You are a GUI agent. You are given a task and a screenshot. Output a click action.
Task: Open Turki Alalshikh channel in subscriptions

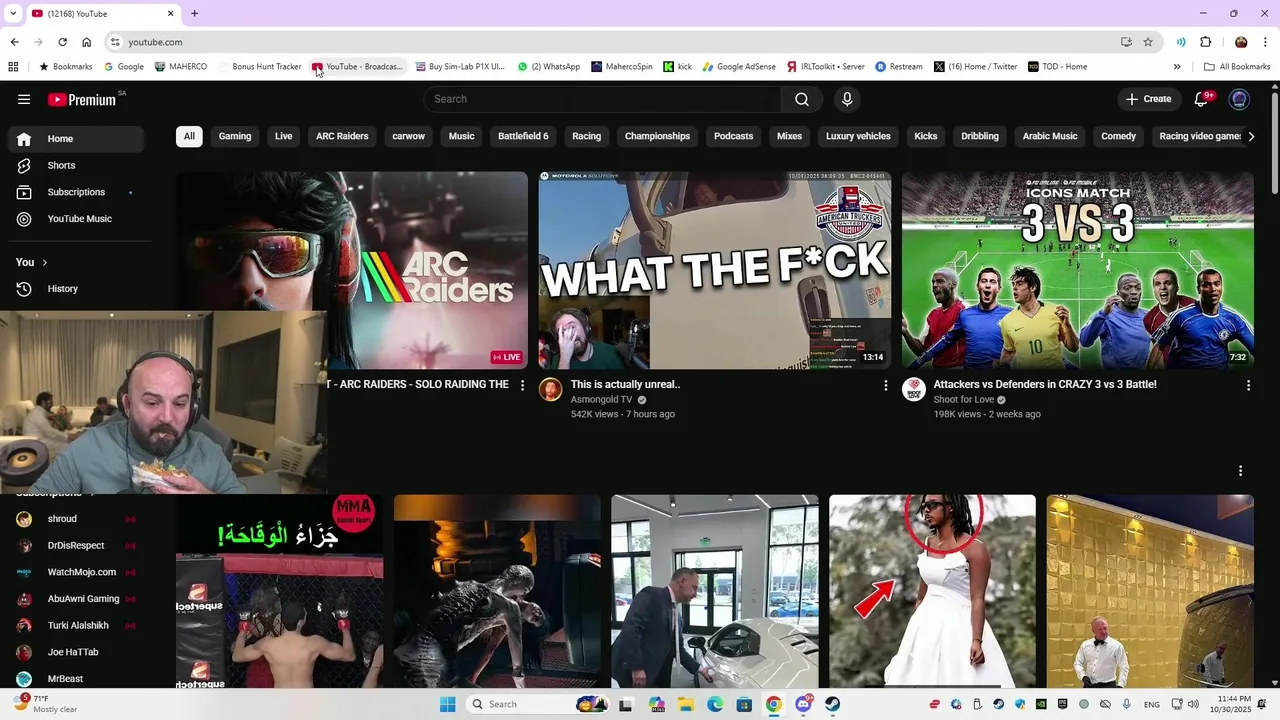pos(76,625)
